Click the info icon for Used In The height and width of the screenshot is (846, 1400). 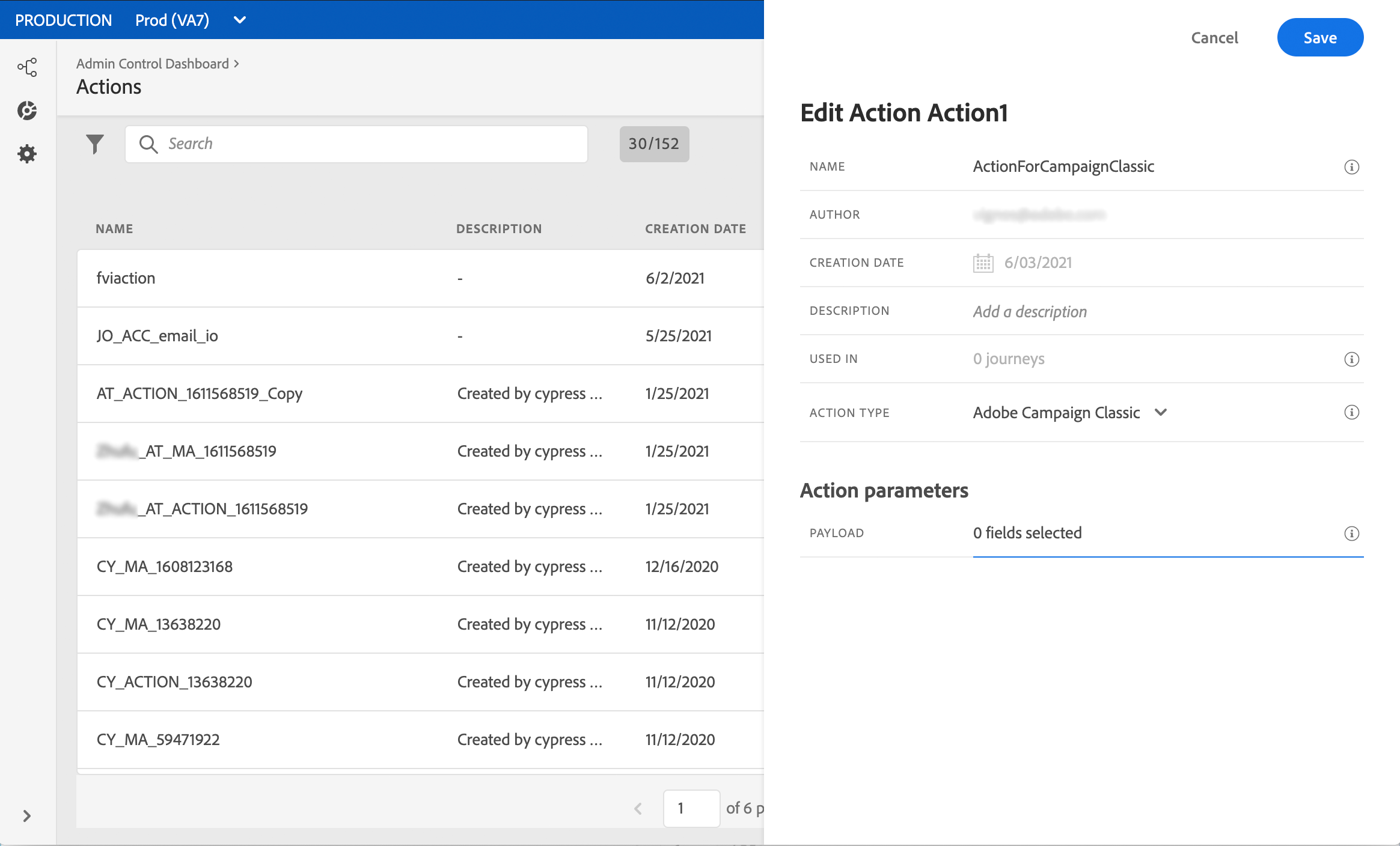[x=1351, y=359]
